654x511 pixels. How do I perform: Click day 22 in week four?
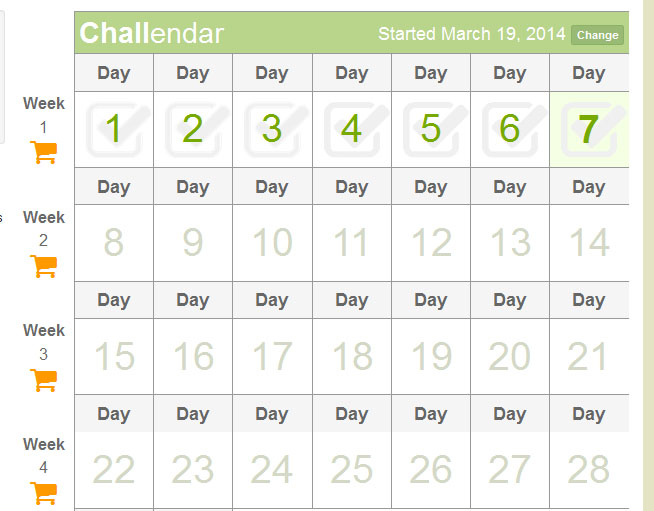point(114,470)
